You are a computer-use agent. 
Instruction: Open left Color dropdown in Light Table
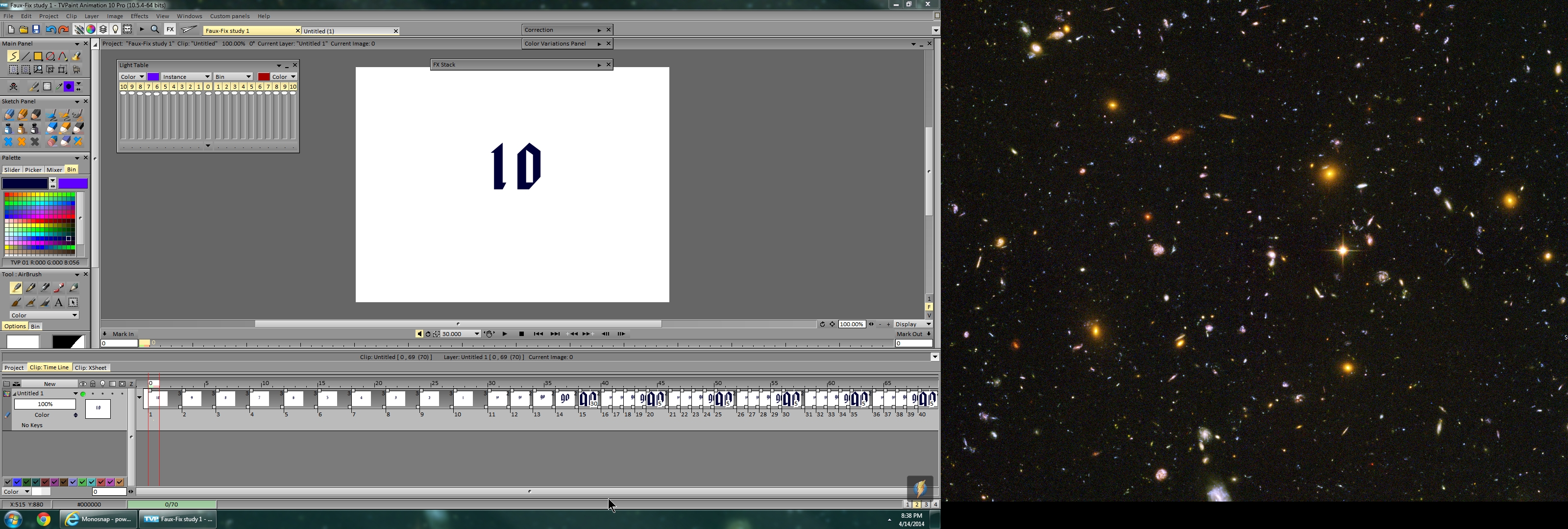coord(132,77)
